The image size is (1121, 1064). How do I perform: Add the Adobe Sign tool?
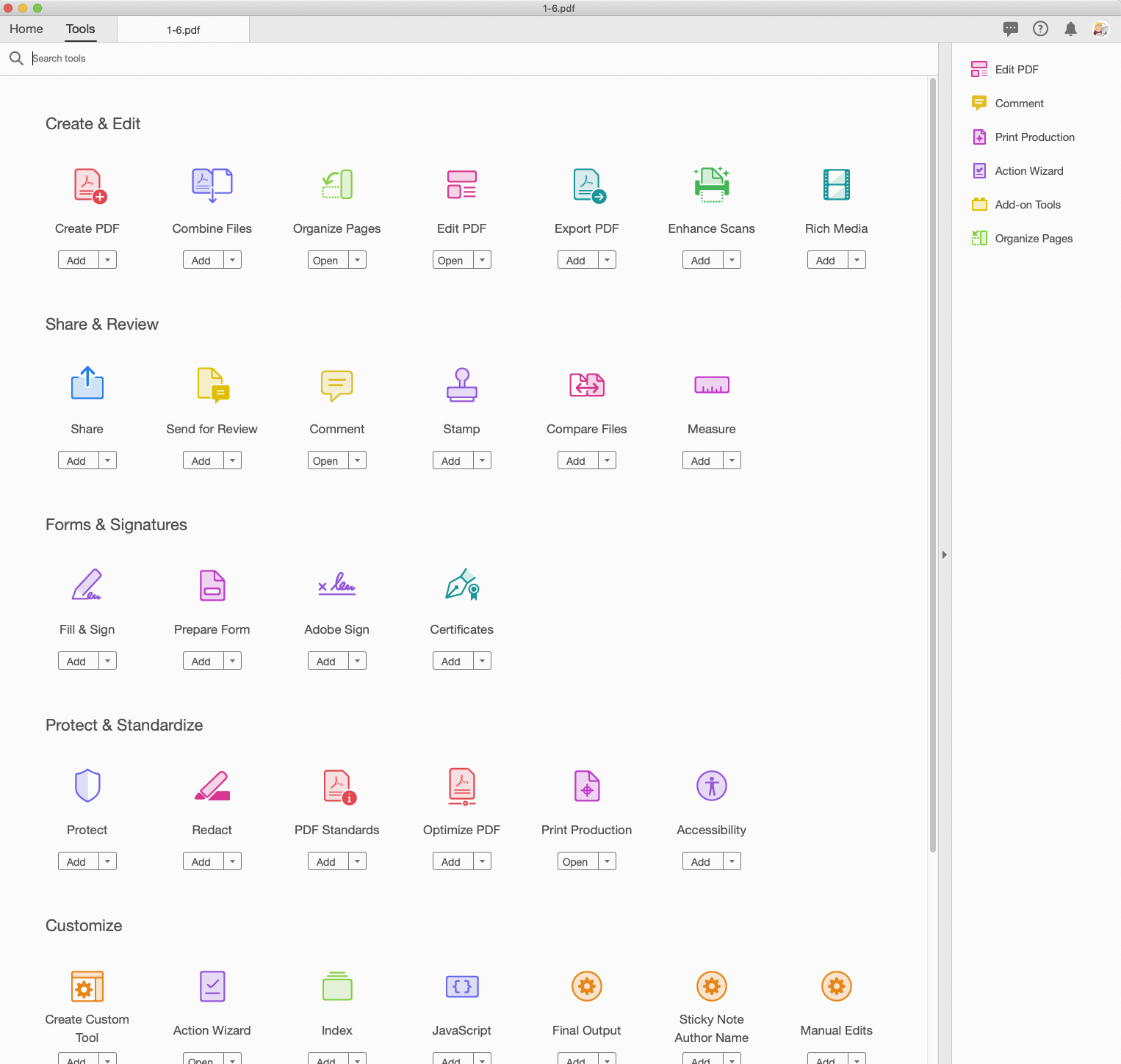327,661
